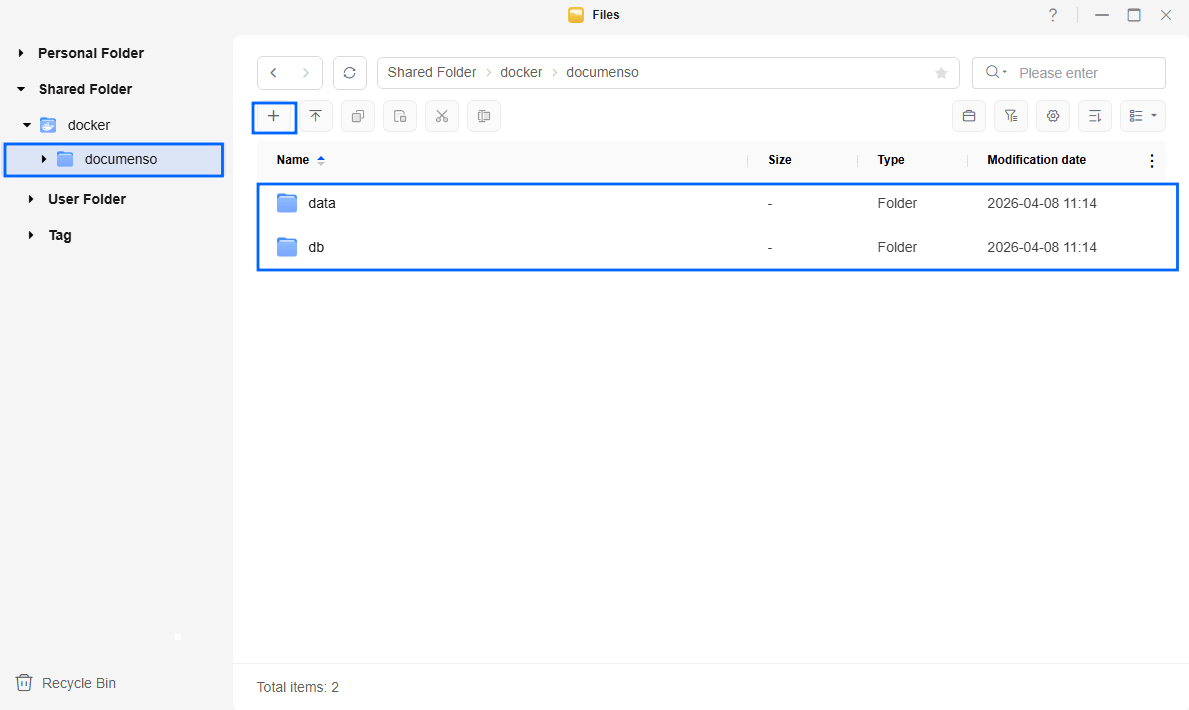Viewport: 1189px width, 710px height.
Task: Click the cut scissors icon
Action: pyautogui.click(x=441, y=116)
